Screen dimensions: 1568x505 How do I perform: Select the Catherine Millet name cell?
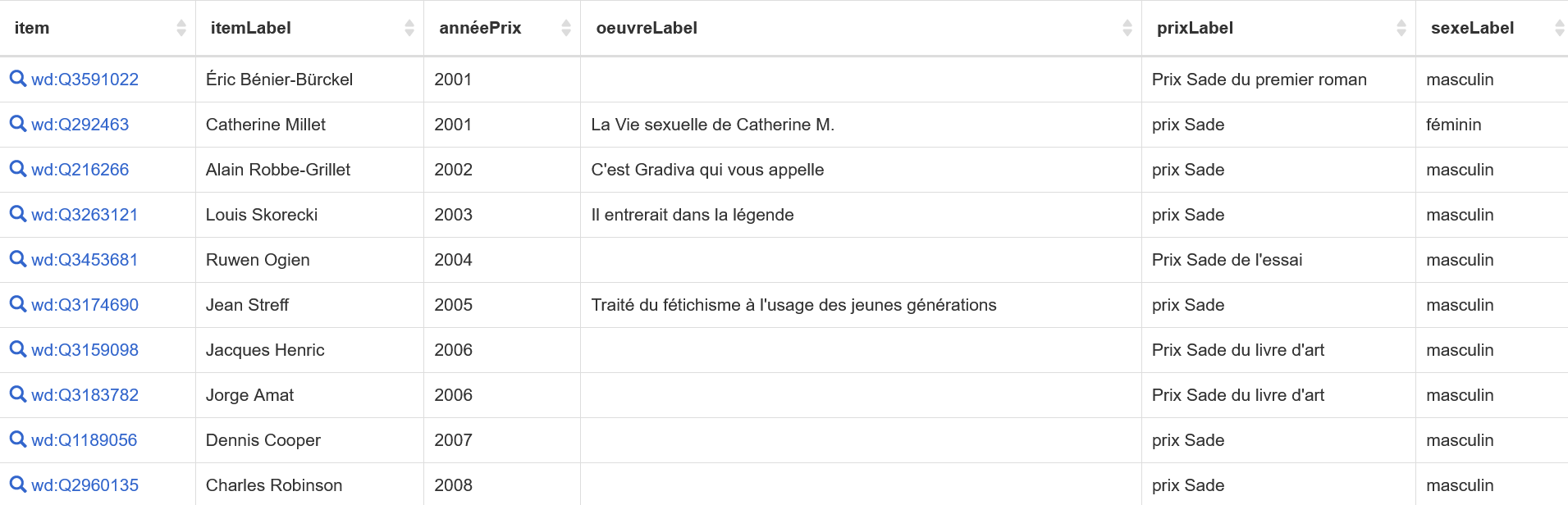pyautogui.click(x=309, y=125)
